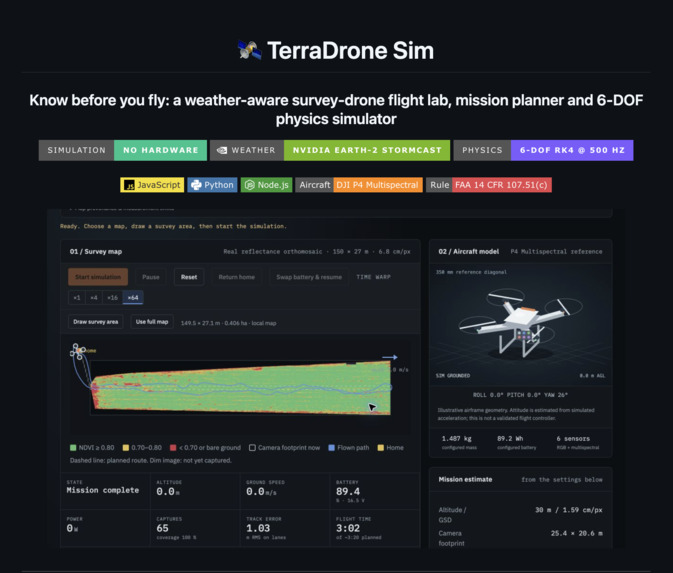Viewport: 673px width, 573px height.
Task: Click the JavaScript logo in the yellow badge
Action: click(x=129, y=185)
